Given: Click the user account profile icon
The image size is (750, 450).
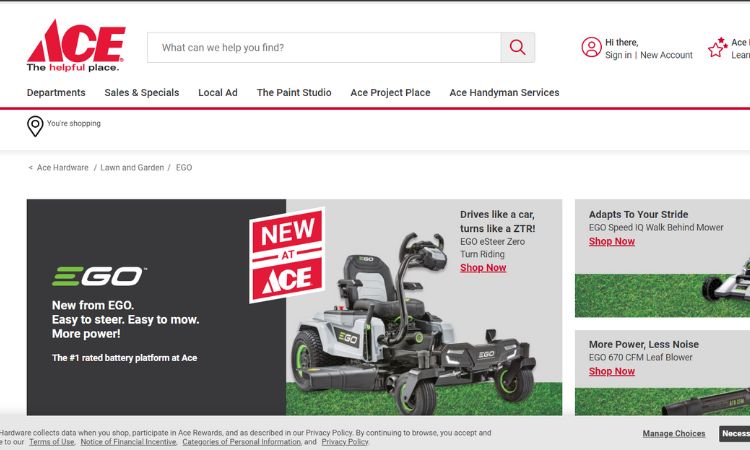Looking at the screenshot, I should [x=592, y=47].
